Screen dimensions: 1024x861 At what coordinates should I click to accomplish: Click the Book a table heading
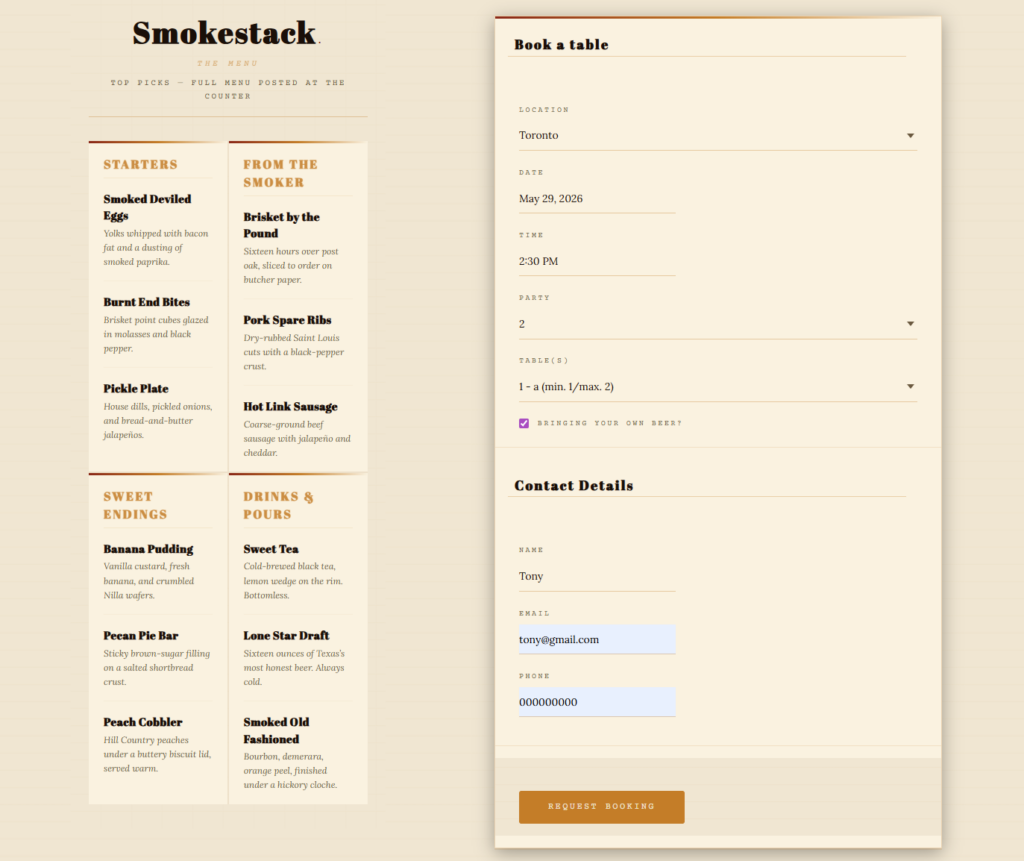tap(561, 44)
